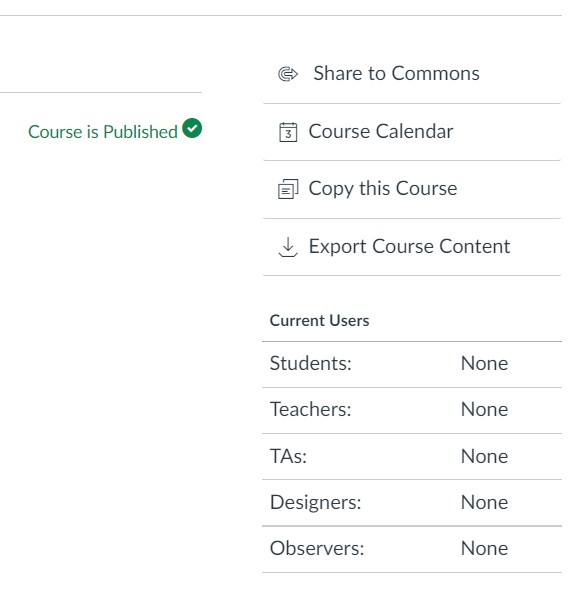Click the Designers count value None
Image resolution: width=570 pixels, height=615 pixels.
point(484,502)
